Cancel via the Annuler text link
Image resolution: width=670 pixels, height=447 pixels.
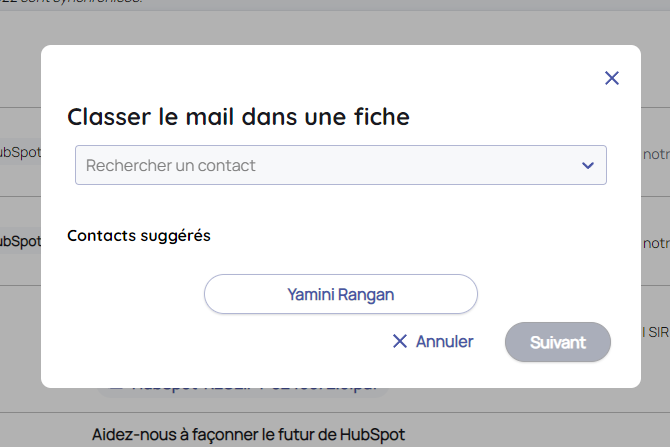[x=444, y=342]
